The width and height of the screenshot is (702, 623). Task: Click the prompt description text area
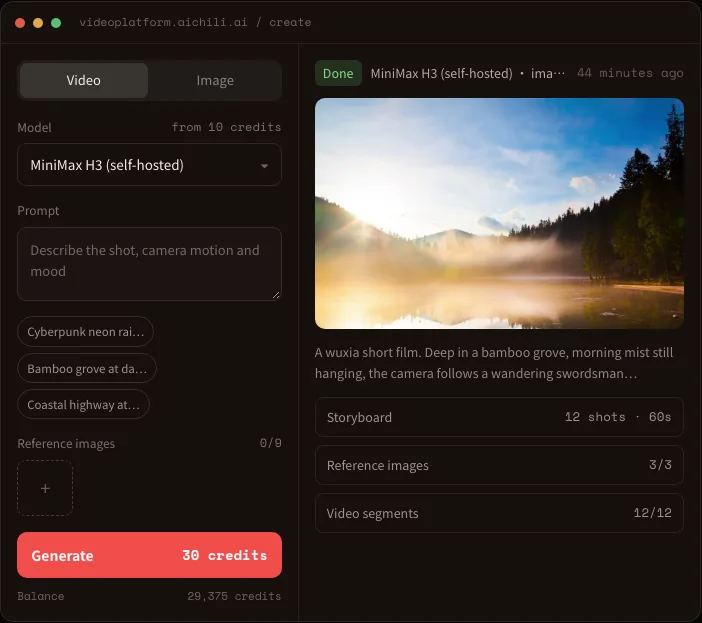coord(149,264)
